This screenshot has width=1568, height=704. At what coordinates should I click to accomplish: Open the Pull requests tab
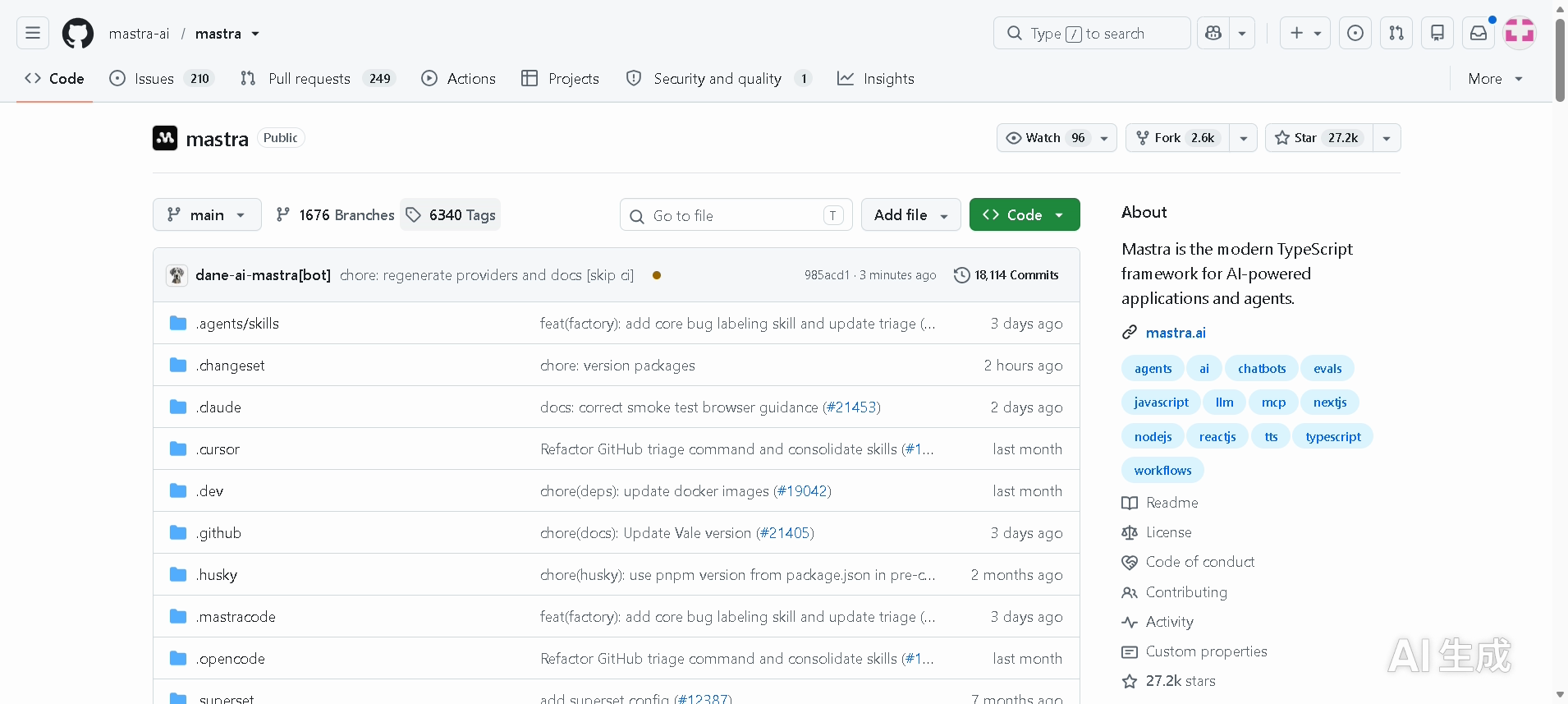[x=318, y=79]
